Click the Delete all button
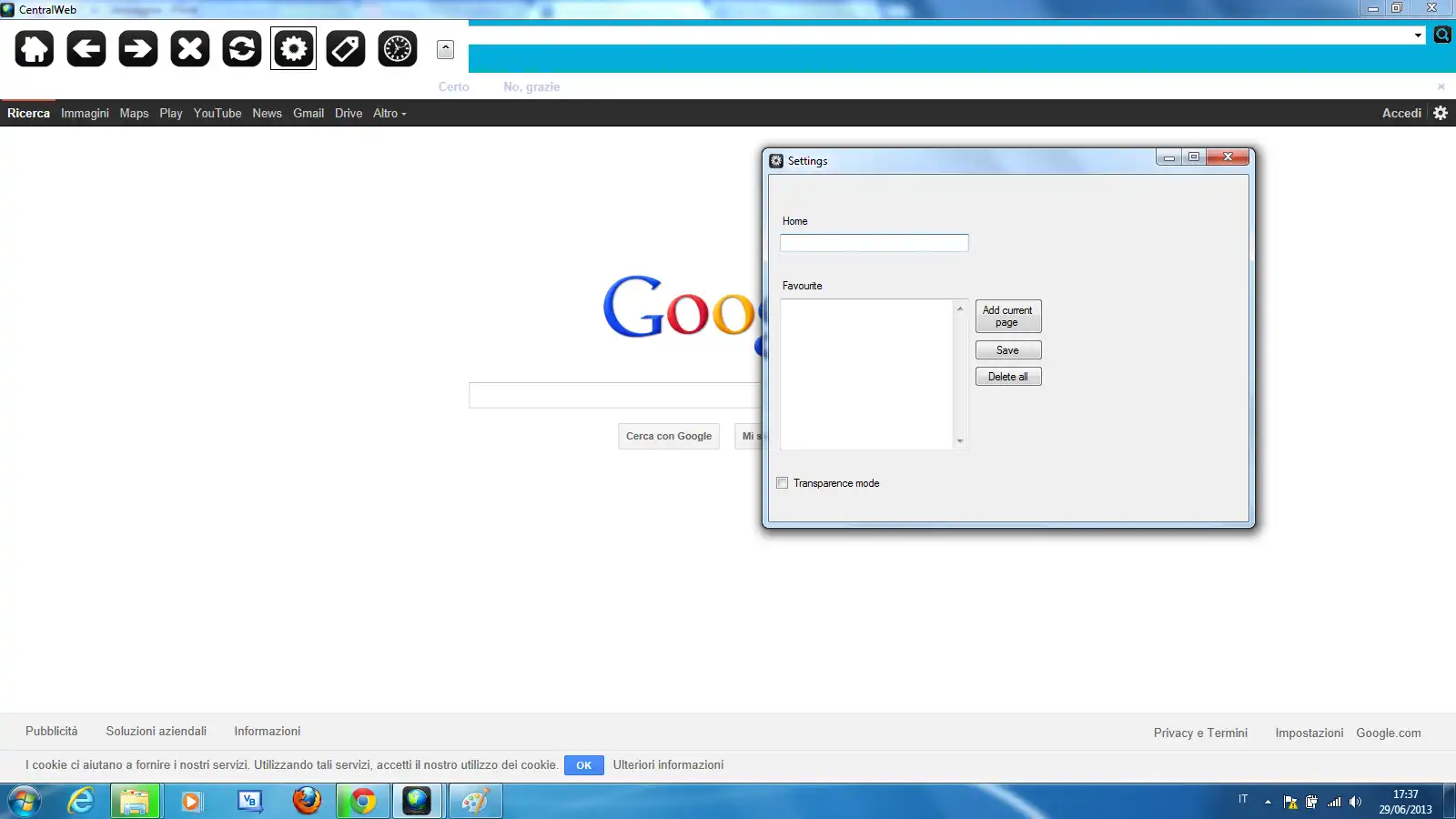This screenshot has height=819, width=1456. [1008, 377]
